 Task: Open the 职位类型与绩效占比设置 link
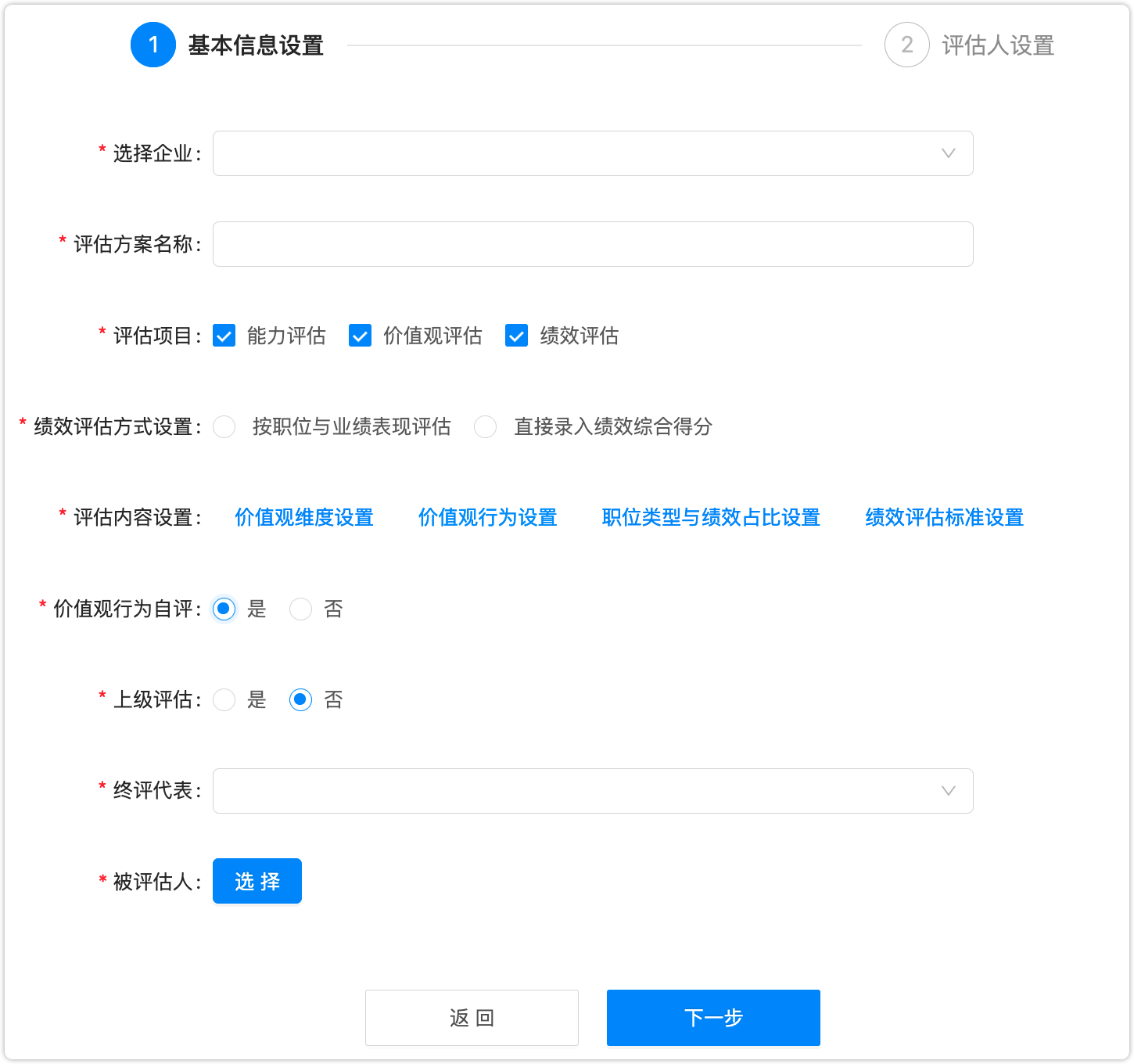point(711,517)
